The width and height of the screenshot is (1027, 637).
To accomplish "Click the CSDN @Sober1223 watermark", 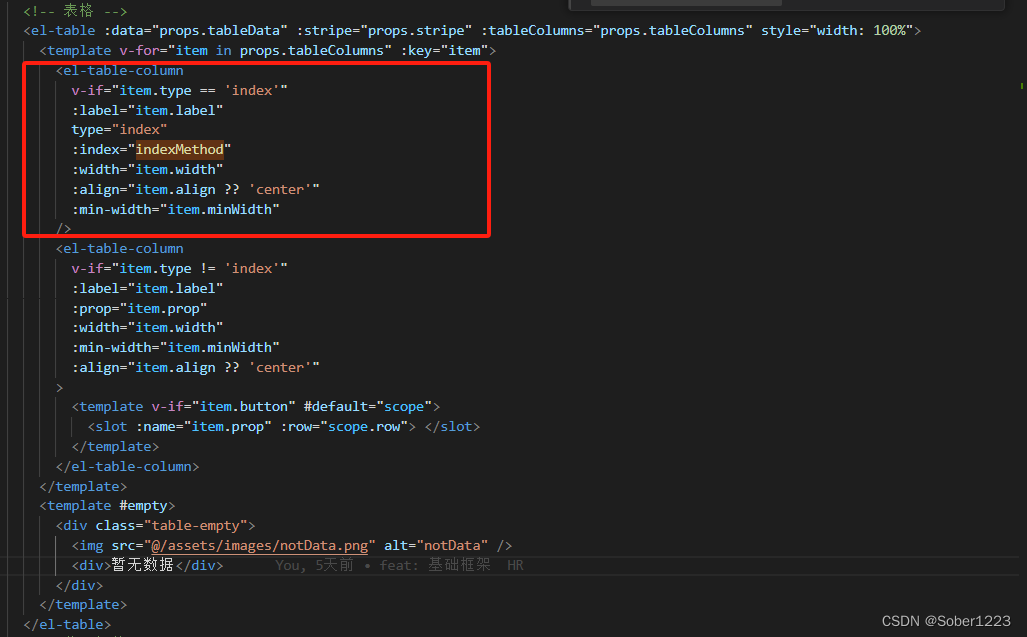I will click(945, 620).
